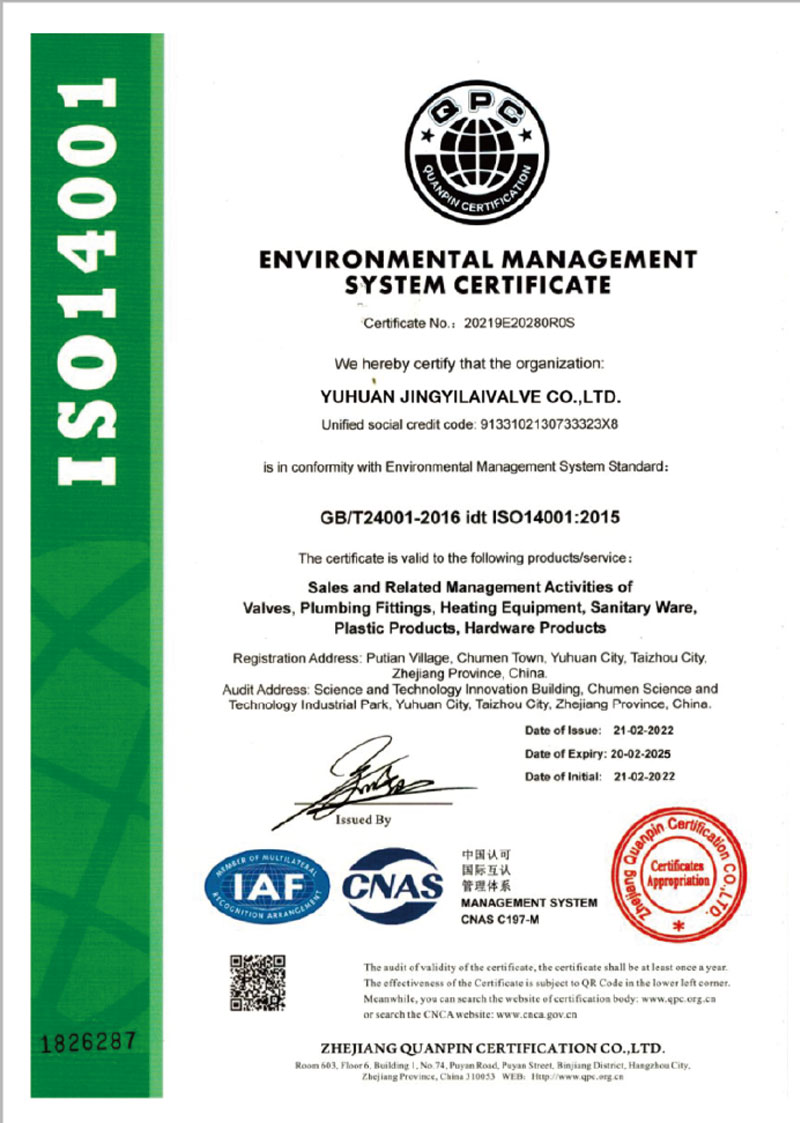This screenshot has height=1123, width=800.
Task: Click ZHEJIANG QUANPIN CERTIFICATION CO.,LTD. footer
Action: [x=493, y=1049]
